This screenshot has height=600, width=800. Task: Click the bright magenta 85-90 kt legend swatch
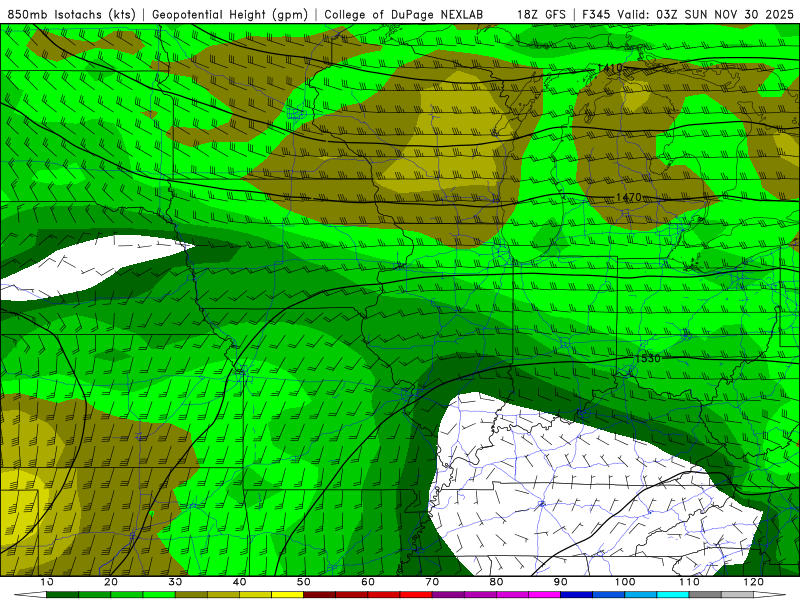tap(544, 595)
